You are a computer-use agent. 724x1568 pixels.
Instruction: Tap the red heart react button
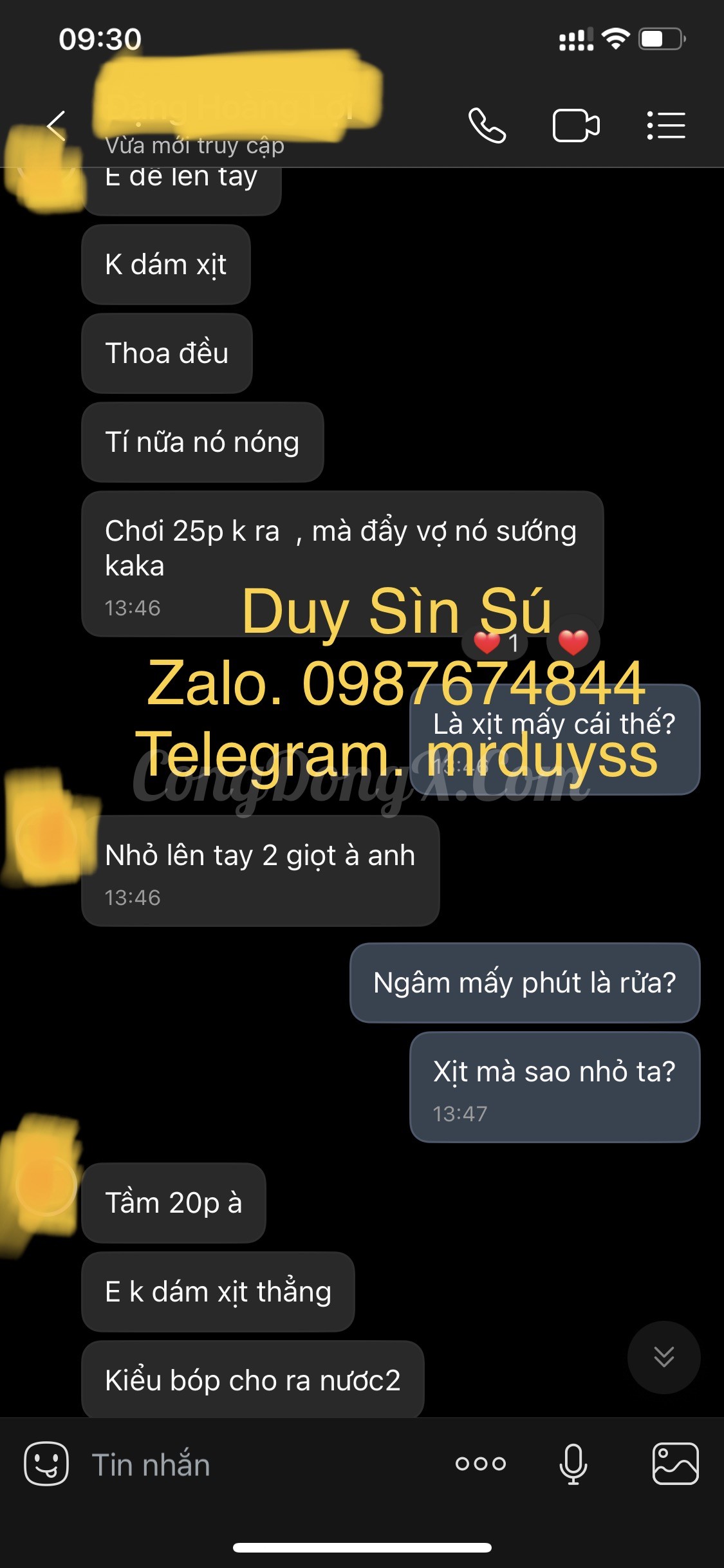coord(573,642)
